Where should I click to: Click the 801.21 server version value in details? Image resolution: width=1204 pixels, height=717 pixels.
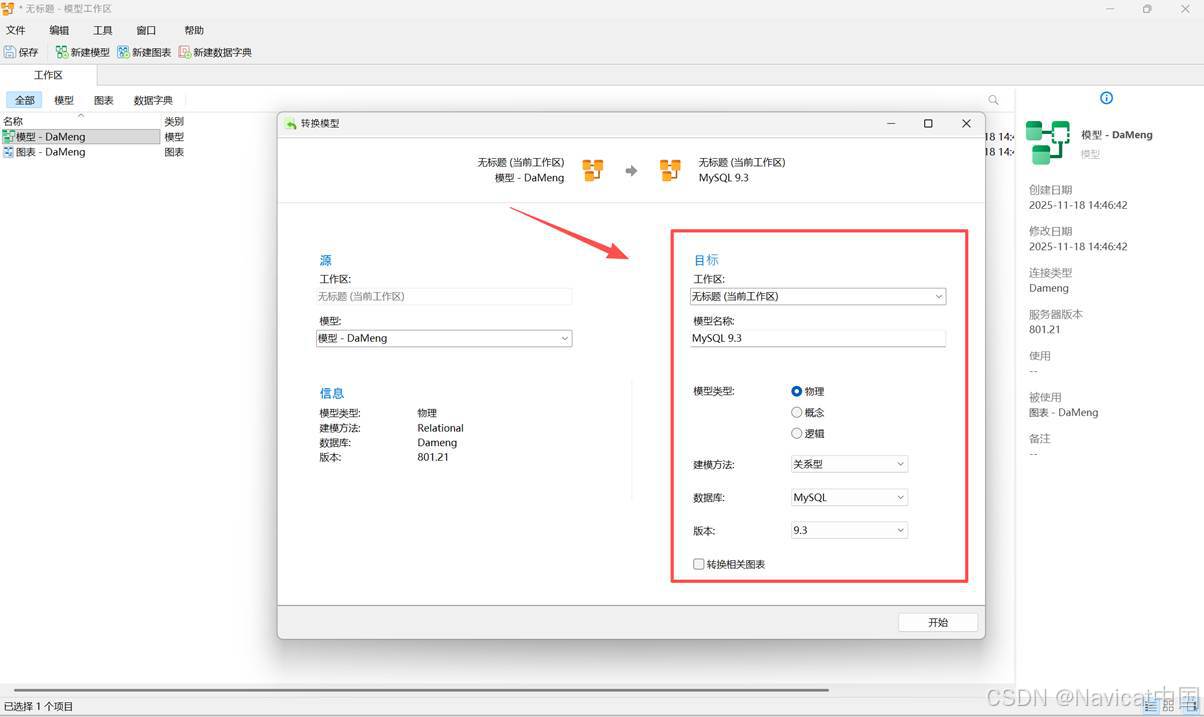[1044, 329]
